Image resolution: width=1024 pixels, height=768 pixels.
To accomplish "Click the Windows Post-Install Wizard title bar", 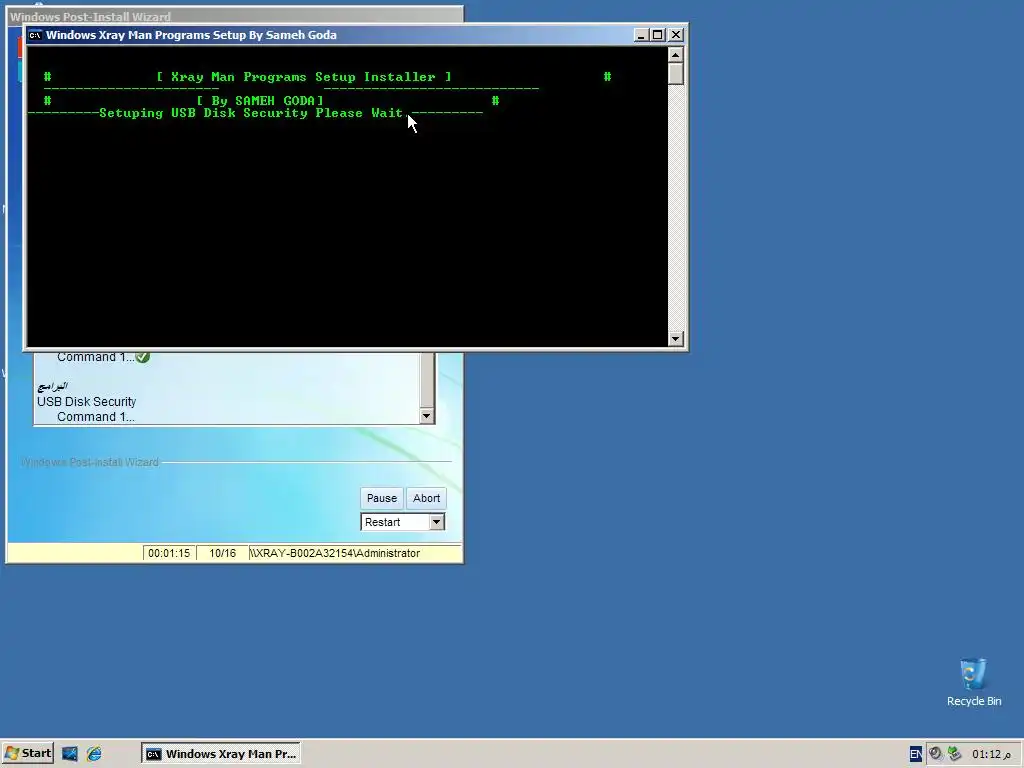I will click(x=235, y=16).
